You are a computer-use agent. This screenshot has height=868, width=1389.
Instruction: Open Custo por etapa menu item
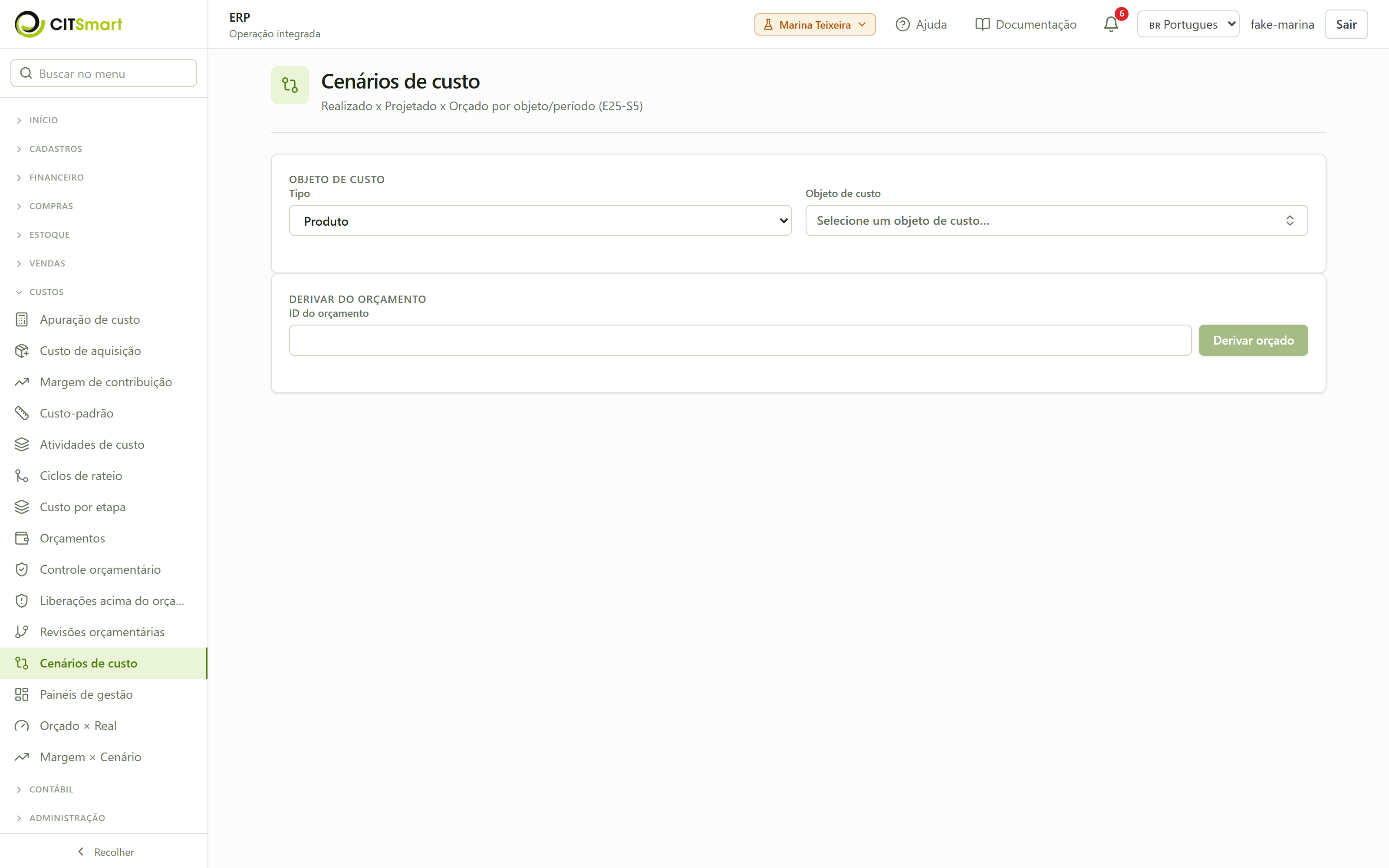(104, 507)
